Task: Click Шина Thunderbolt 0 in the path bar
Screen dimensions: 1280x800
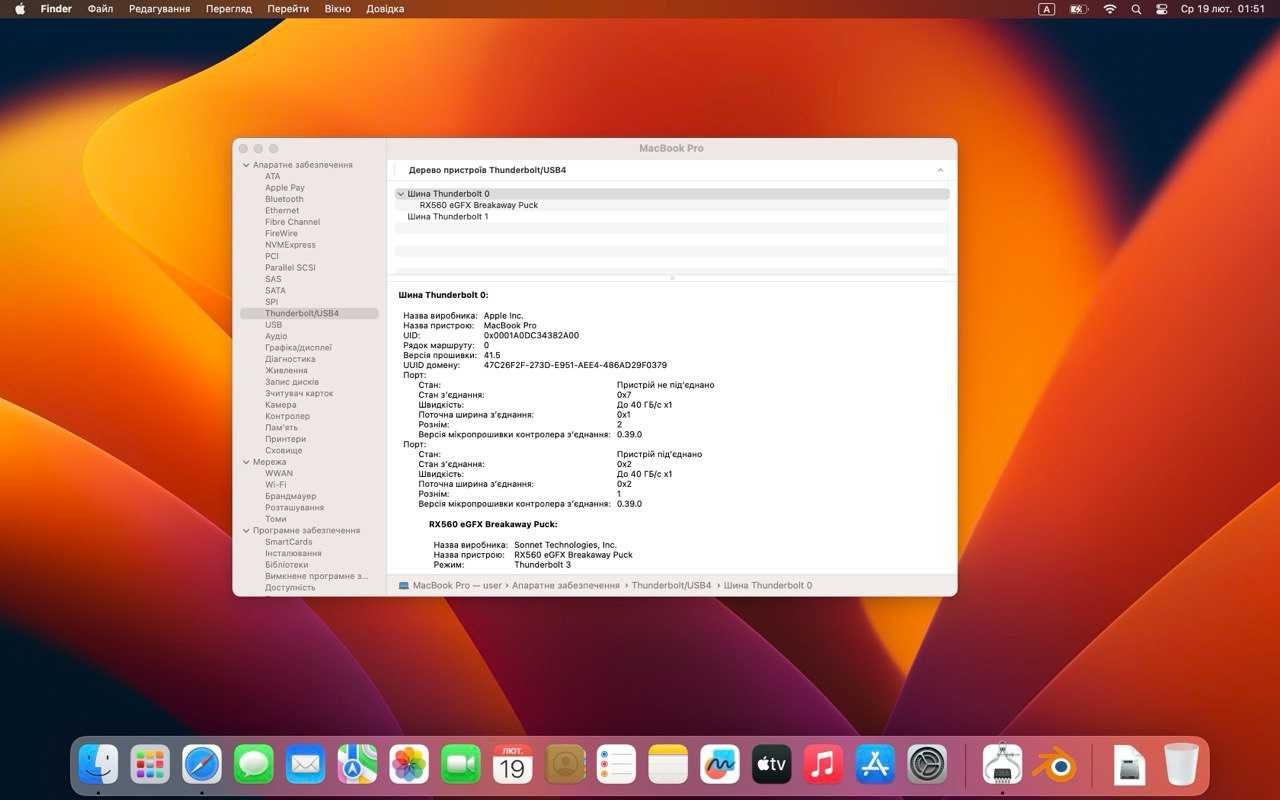Action: 768,585
